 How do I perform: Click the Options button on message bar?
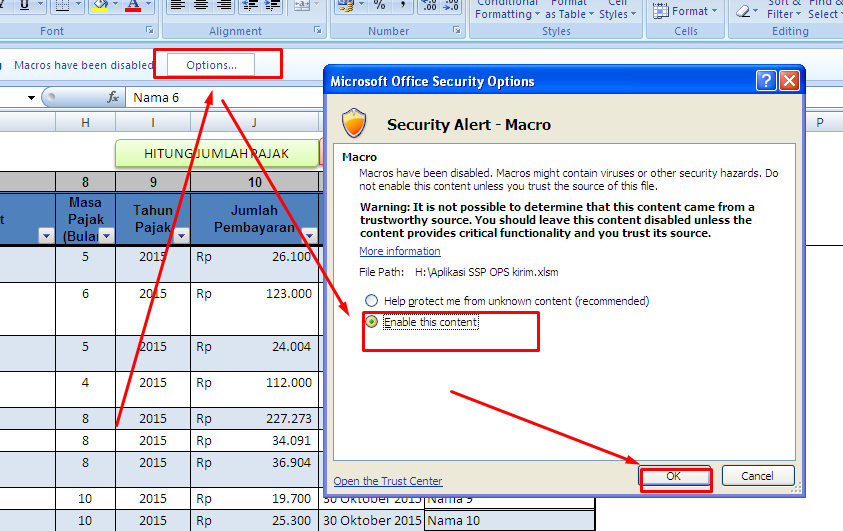(x=211, y=65)
